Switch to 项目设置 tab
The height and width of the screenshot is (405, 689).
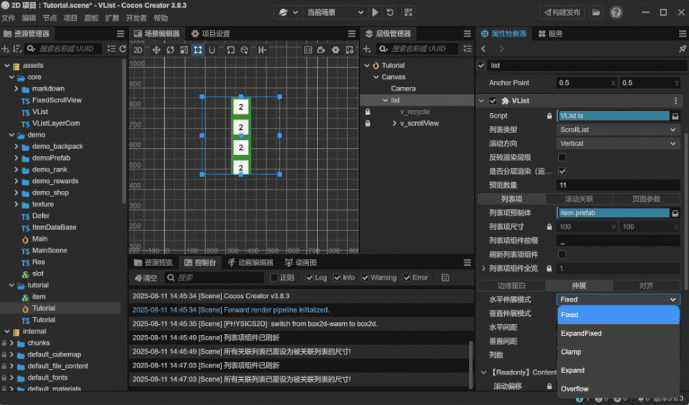click(x=210, y=34)
